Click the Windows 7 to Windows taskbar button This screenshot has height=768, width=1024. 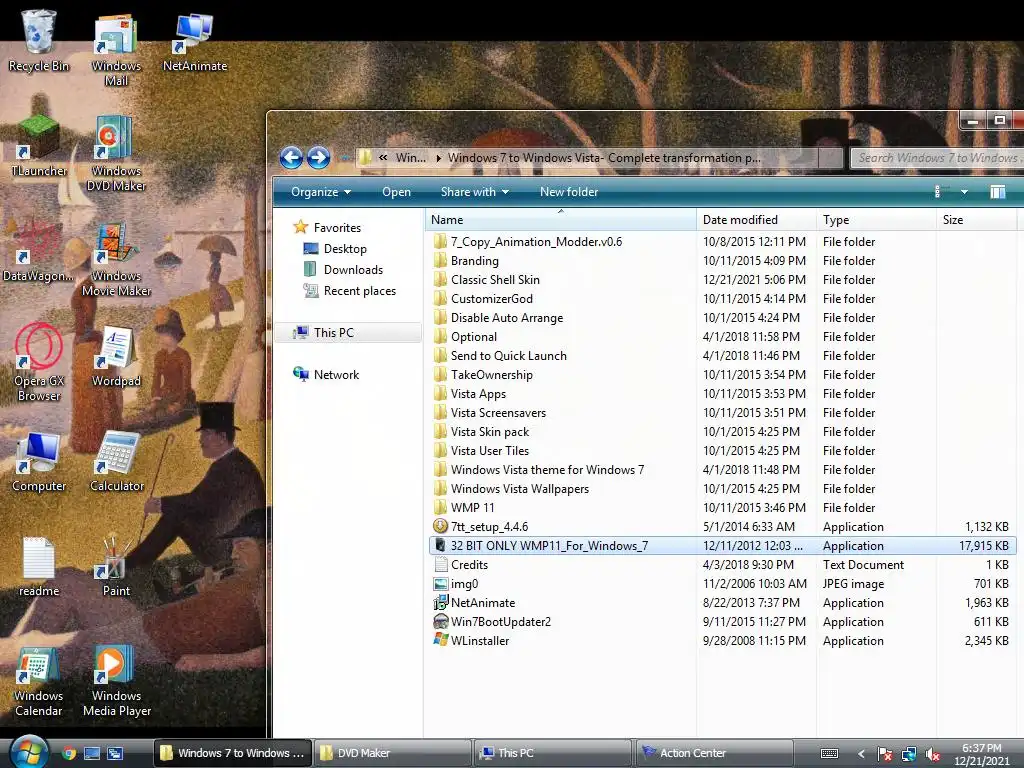click(x=232, y=753)
